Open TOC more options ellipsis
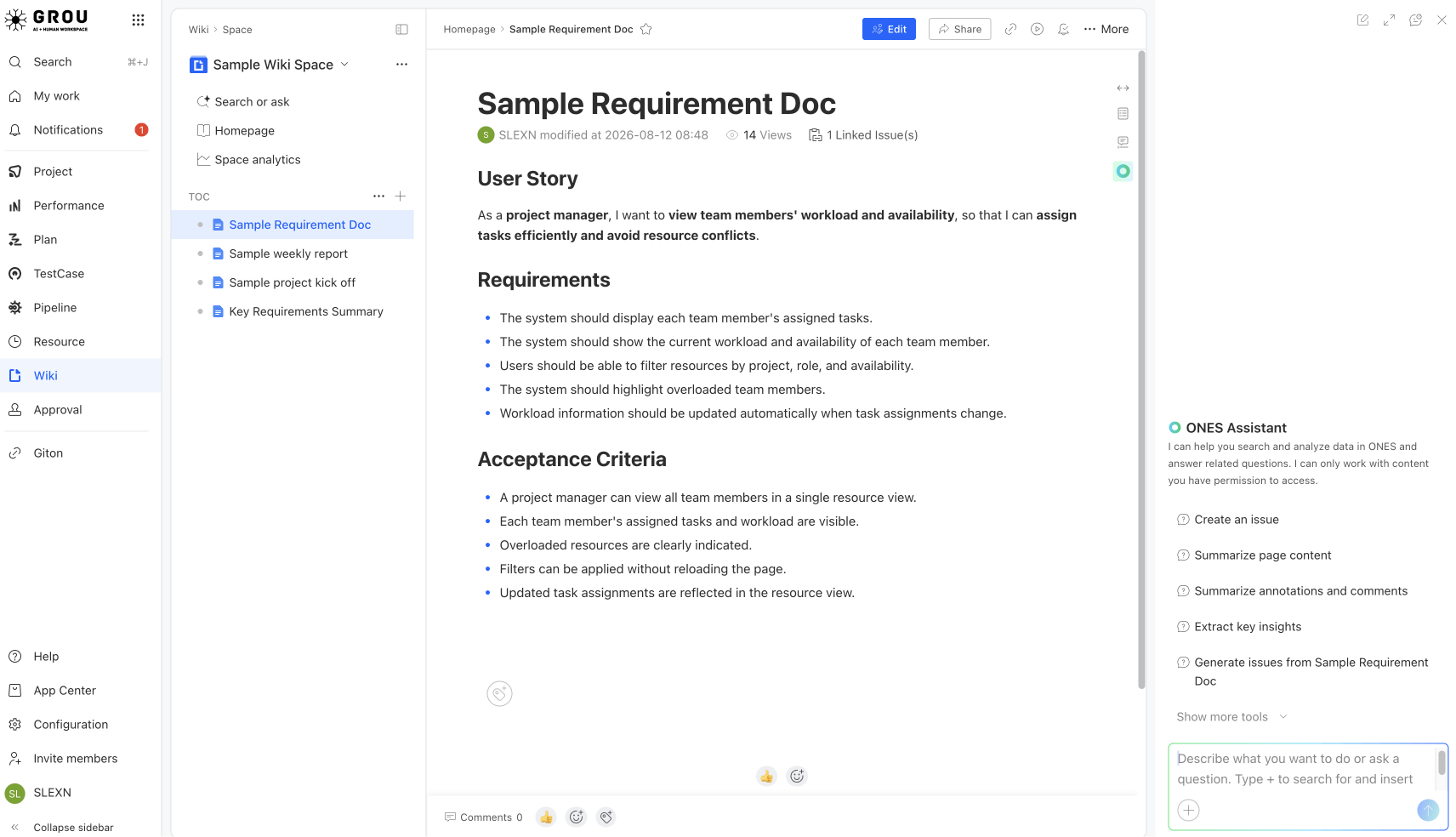The height and width of the screenshot is (837, 1456). pyautogui.click(x=378, y=196)
